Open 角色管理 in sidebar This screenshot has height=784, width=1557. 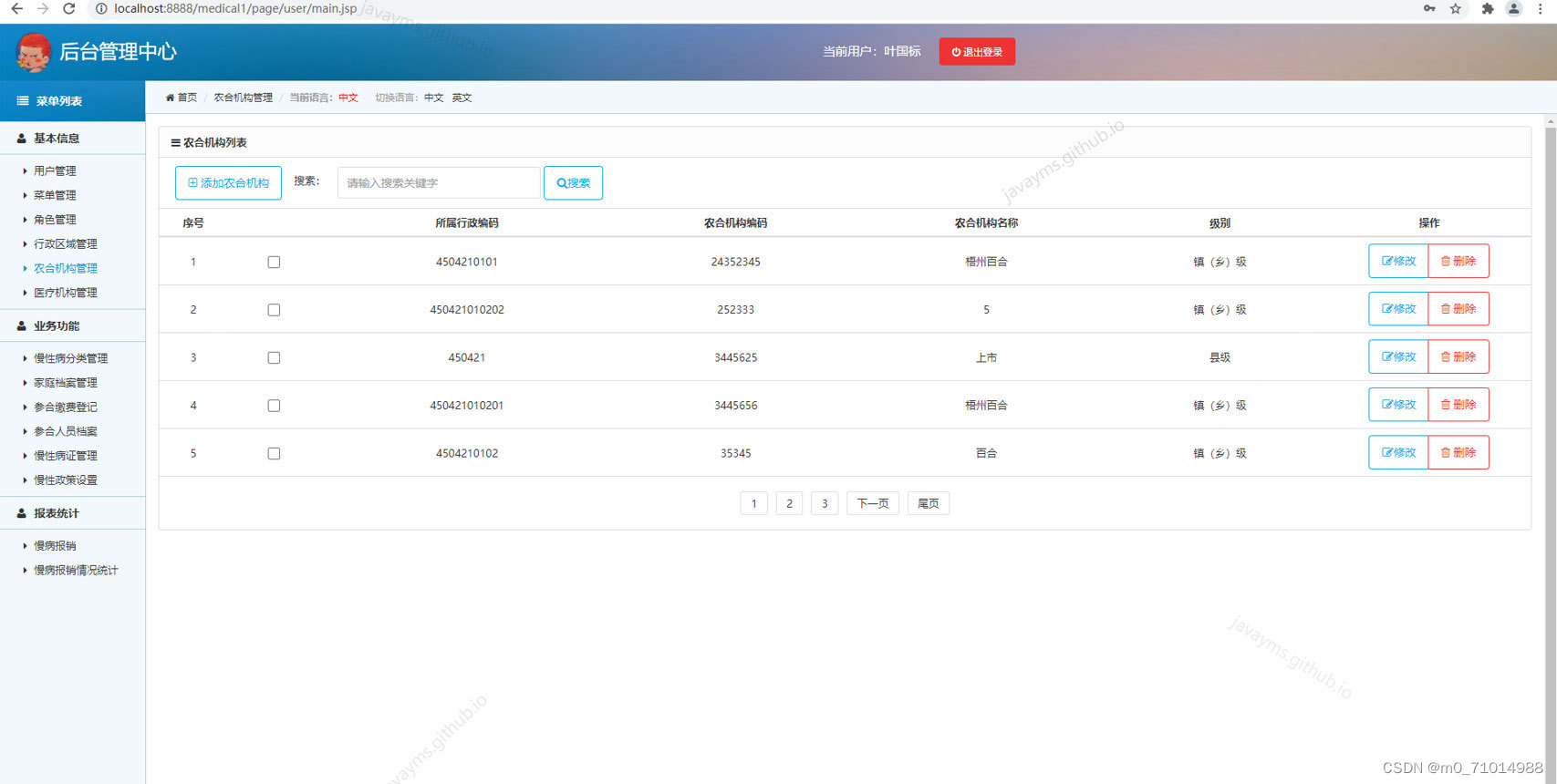(x=55, y=220)
